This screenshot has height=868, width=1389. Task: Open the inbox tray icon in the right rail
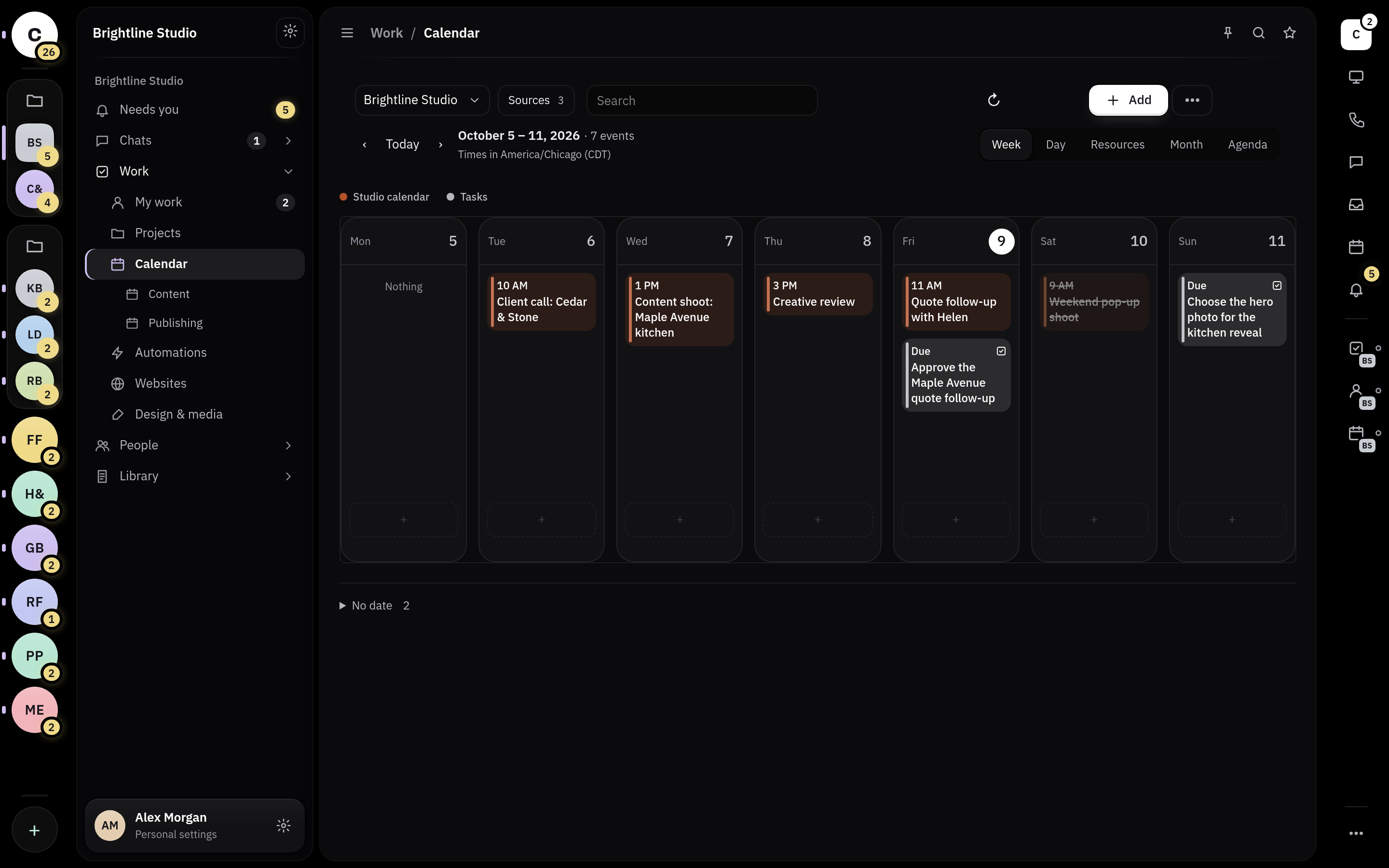coord(1356,204)
